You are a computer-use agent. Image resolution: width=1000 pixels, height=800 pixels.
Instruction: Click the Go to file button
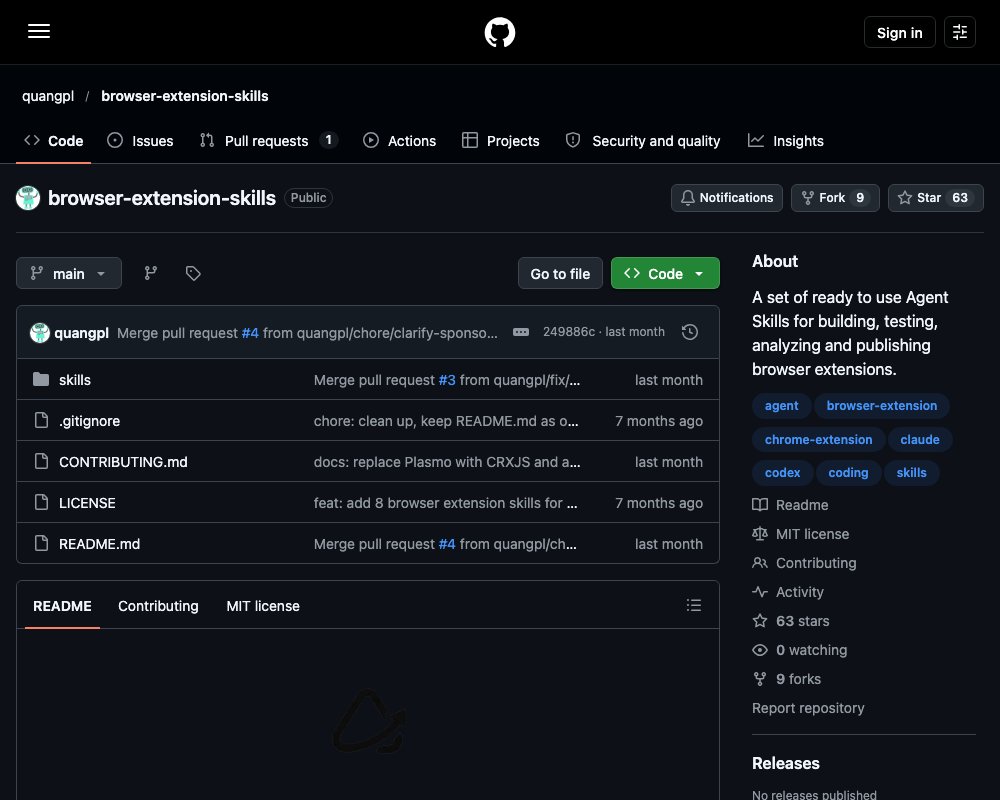point(560,273)
